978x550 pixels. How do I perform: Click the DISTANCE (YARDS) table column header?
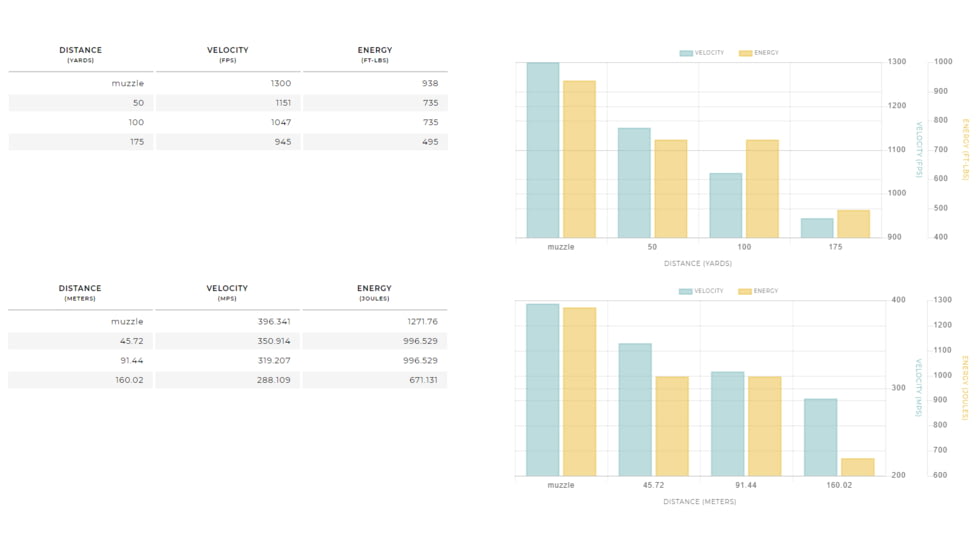tap(80, 54)
